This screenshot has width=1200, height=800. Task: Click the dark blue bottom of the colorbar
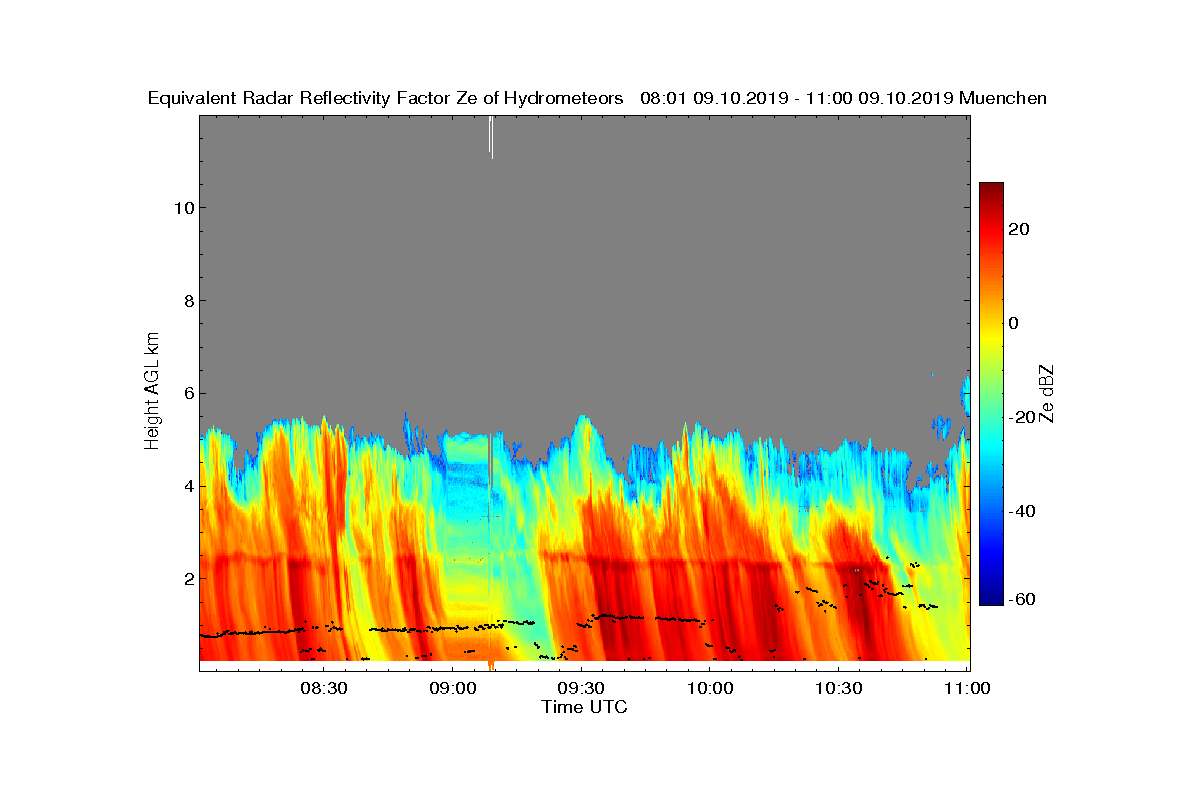[x=991, y=597]
